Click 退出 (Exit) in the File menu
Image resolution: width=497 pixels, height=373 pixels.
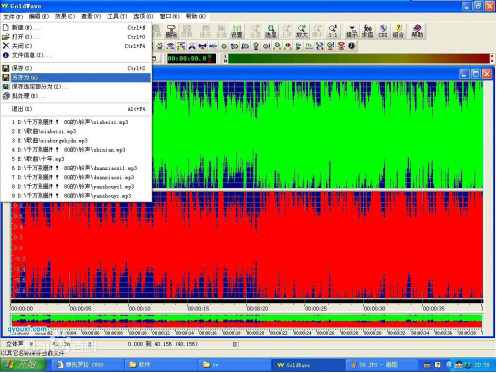(76, 109)
